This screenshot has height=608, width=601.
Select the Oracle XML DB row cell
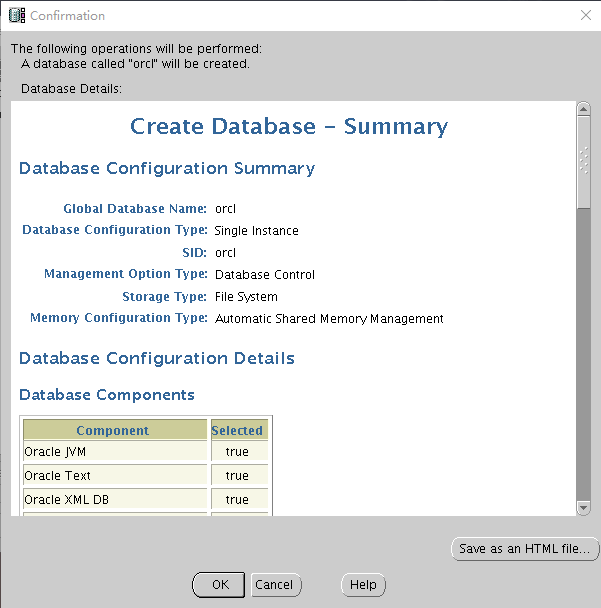[x=115, y=499]
